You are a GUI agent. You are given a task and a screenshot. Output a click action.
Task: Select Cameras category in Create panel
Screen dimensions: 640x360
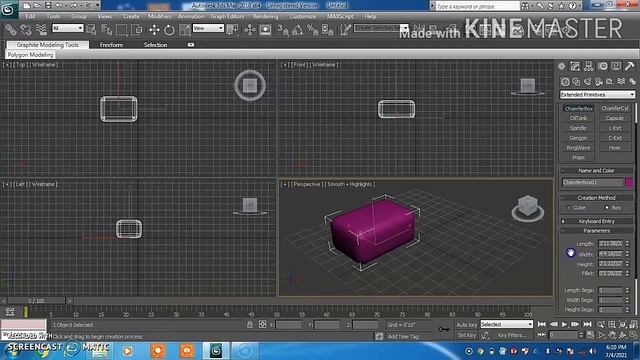(x=599, y=82)
